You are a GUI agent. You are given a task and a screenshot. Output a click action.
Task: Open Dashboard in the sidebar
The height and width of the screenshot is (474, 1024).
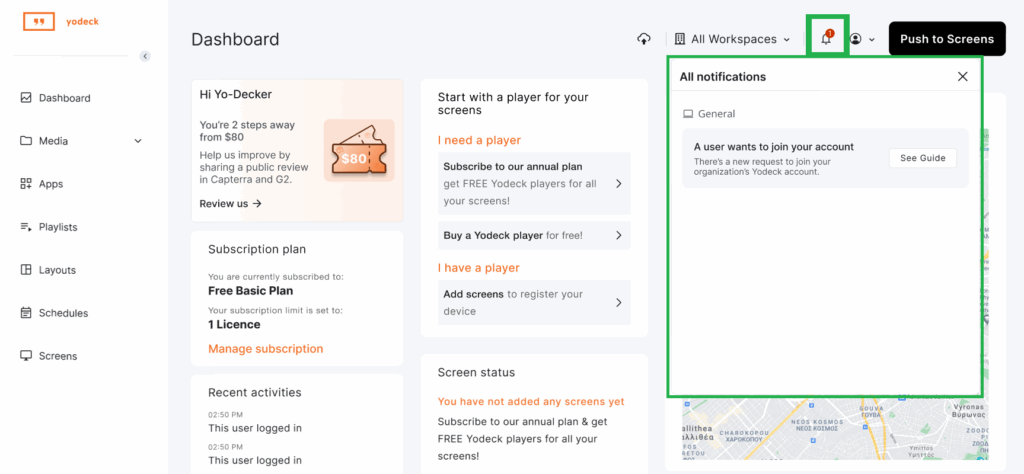tap(64, 98)
